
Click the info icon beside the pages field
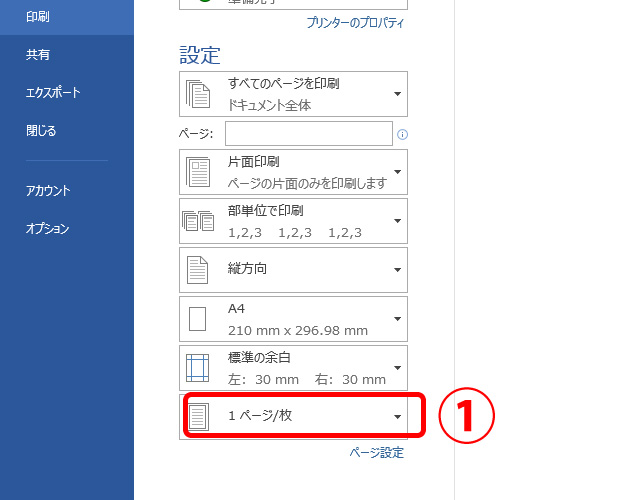click(402, 134)
